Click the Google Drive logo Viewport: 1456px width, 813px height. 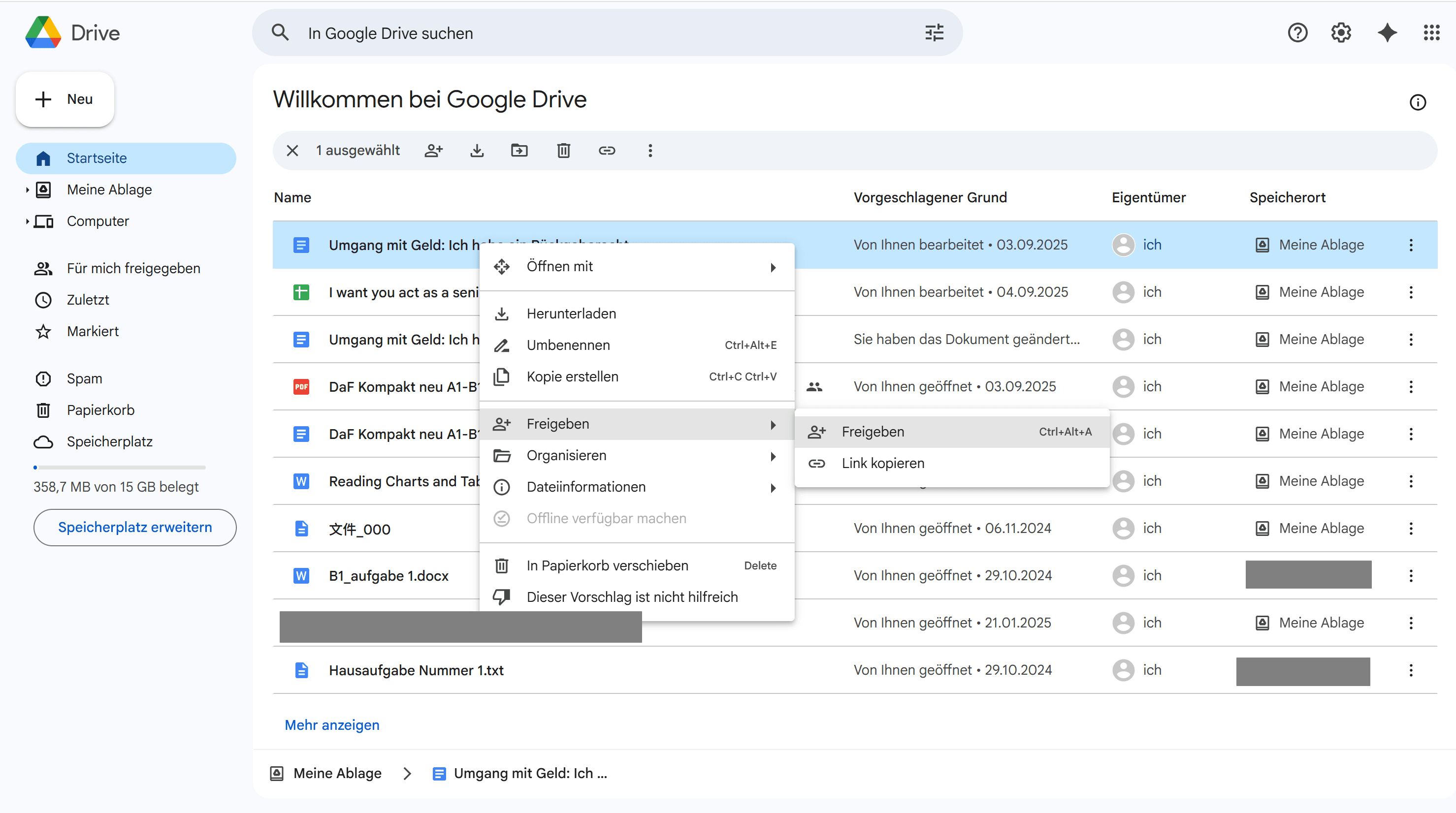[43, 33]
